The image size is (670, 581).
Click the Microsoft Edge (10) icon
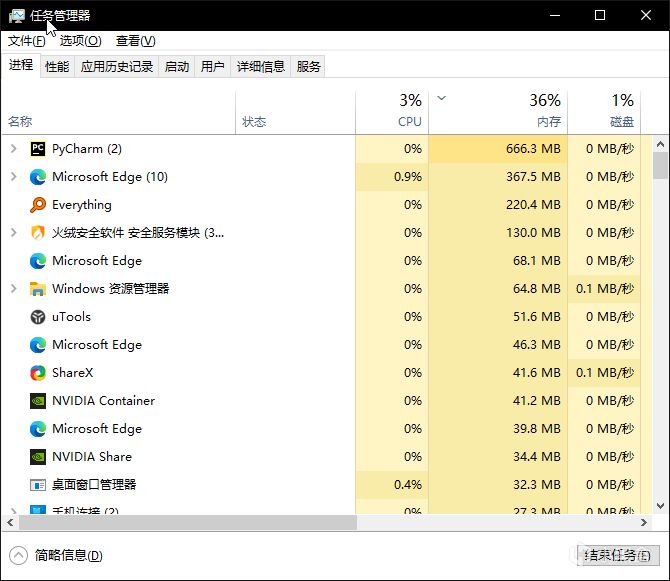point(38,177)
